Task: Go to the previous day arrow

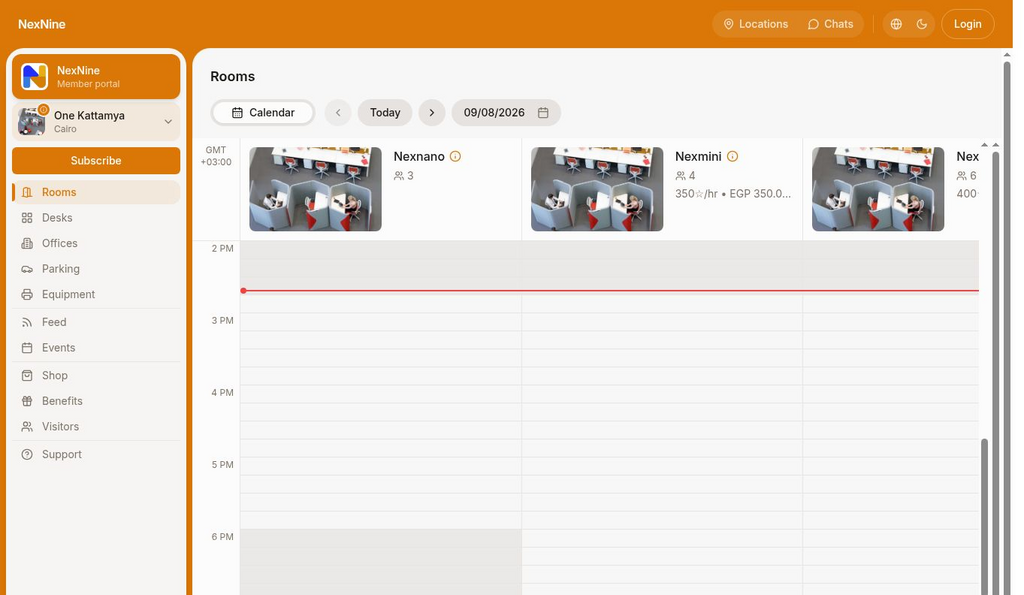Action: click(338, 112)
